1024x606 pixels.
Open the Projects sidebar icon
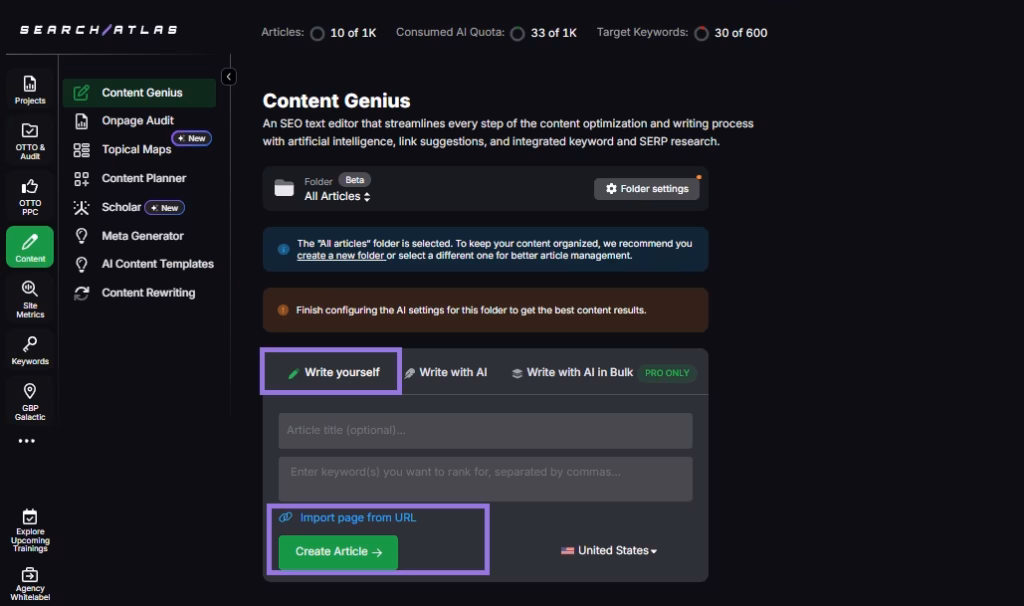(30, 90)
